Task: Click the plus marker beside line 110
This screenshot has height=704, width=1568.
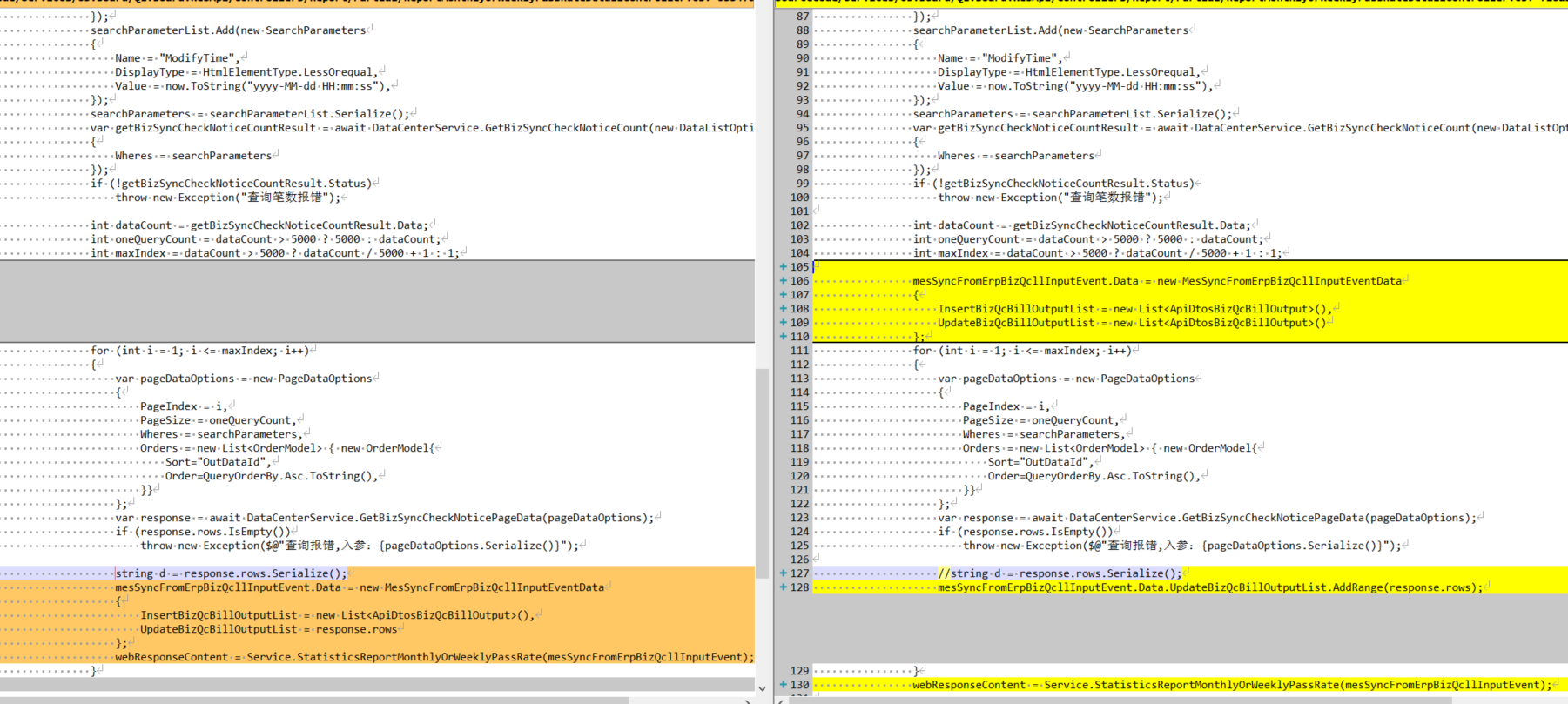Action: click(783, 337)
